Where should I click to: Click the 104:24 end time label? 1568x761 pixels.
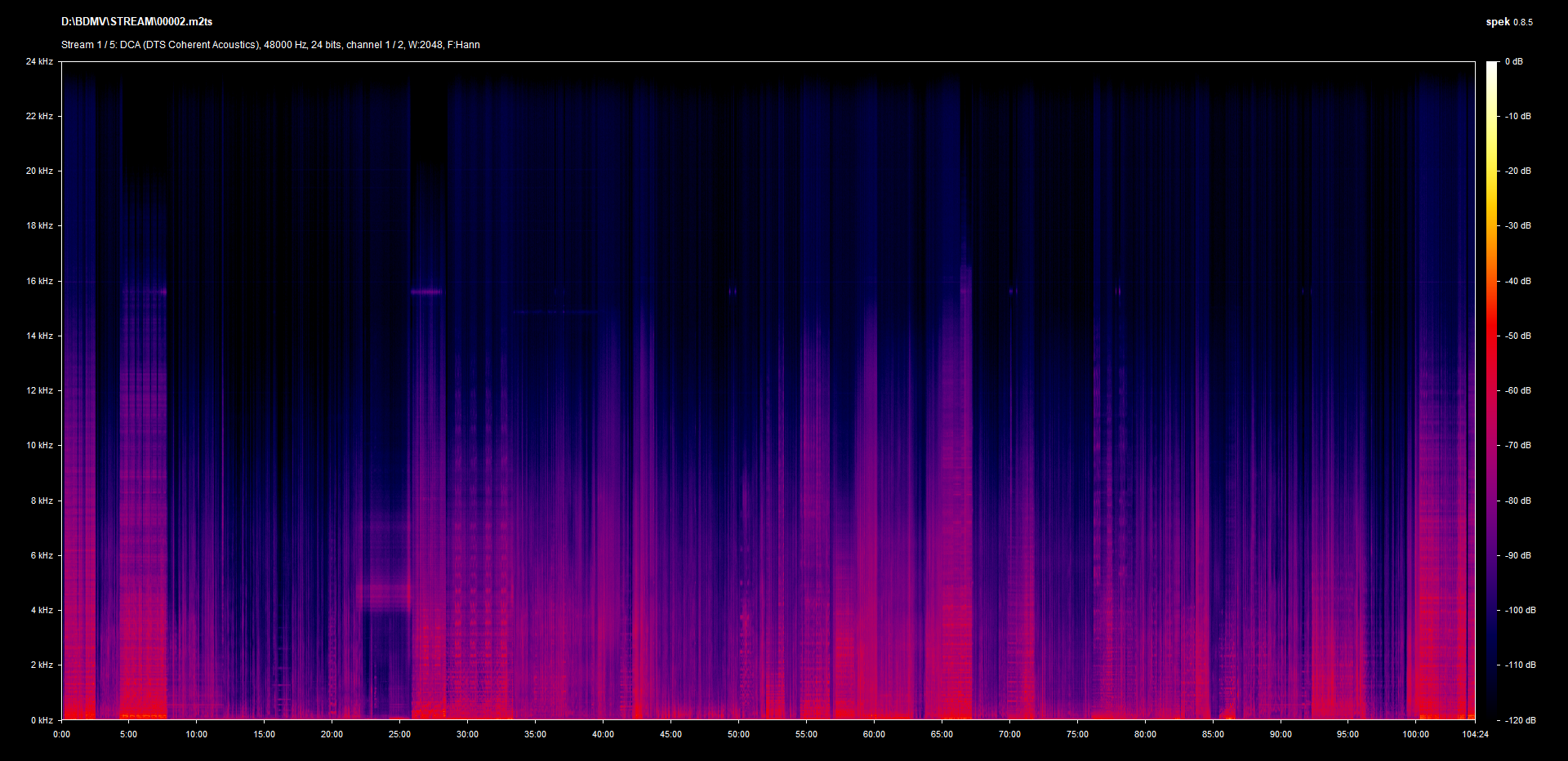point(1475,734)
